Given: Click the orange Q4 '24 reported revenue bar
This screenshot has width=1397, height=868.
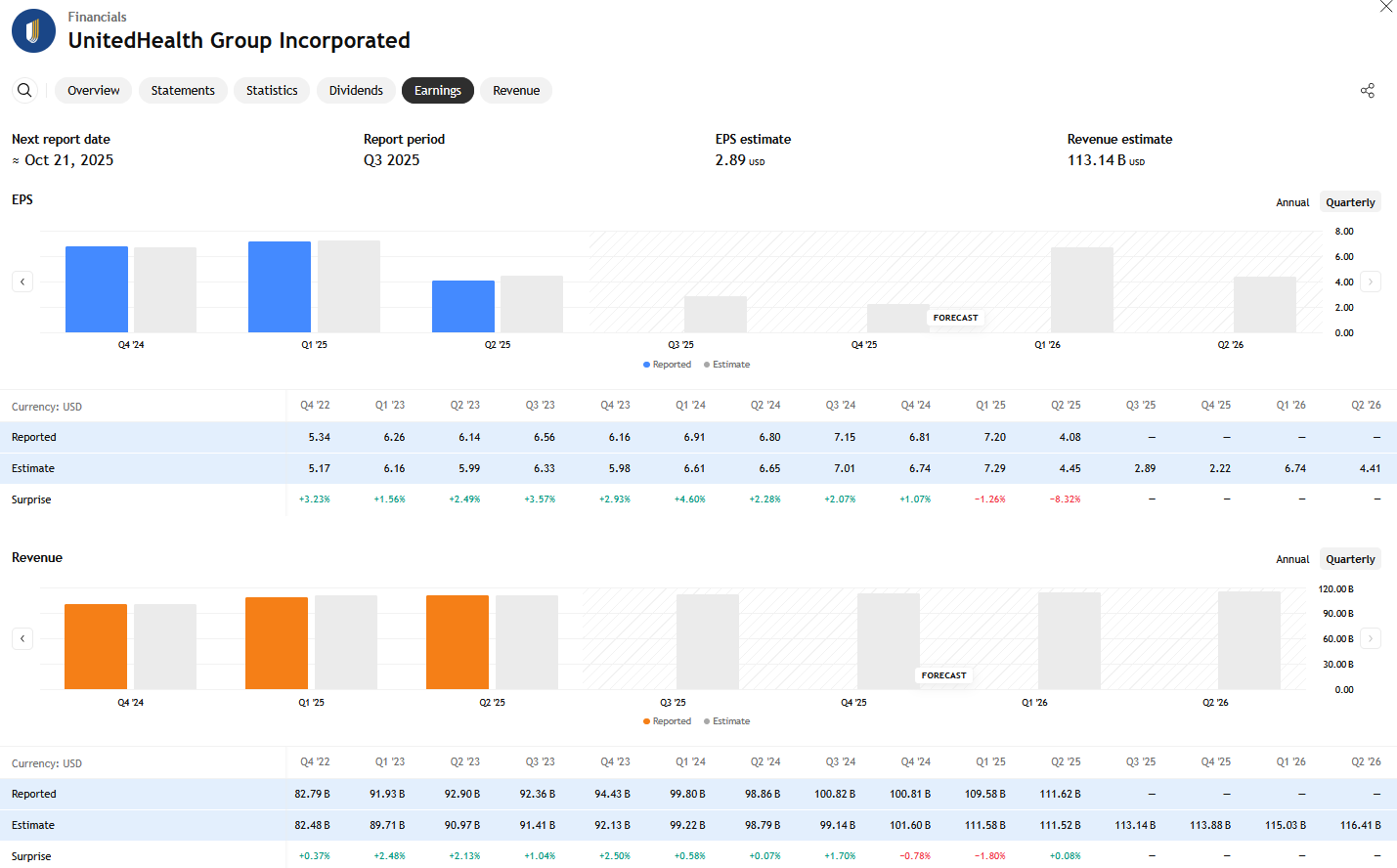Looking at the screenshot, I should 96,647.
